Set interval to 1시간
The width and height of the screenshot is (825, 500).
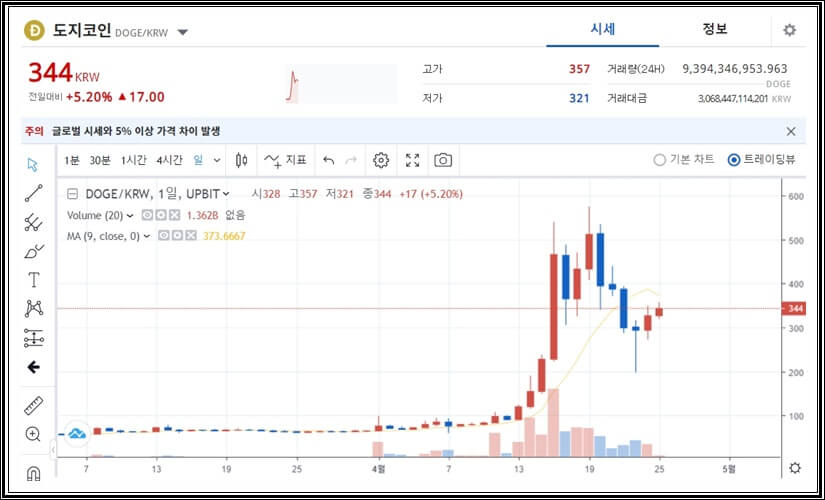click(134, 160)
